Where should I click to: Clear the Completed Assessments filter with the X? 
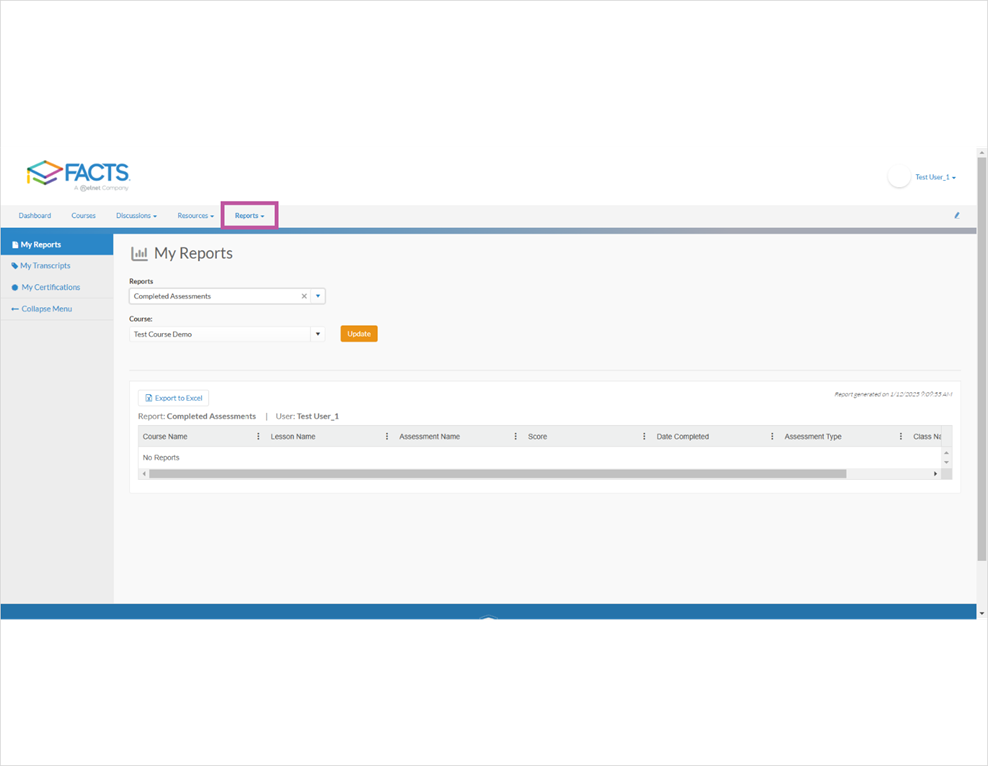pos(304,296)
